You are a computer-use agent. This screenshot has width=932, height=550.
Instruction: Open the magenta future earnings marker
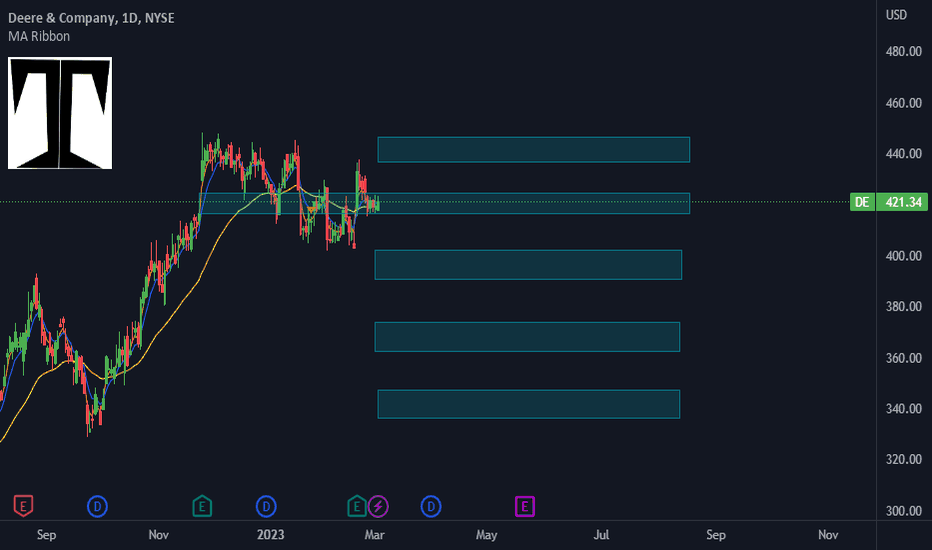525,507
